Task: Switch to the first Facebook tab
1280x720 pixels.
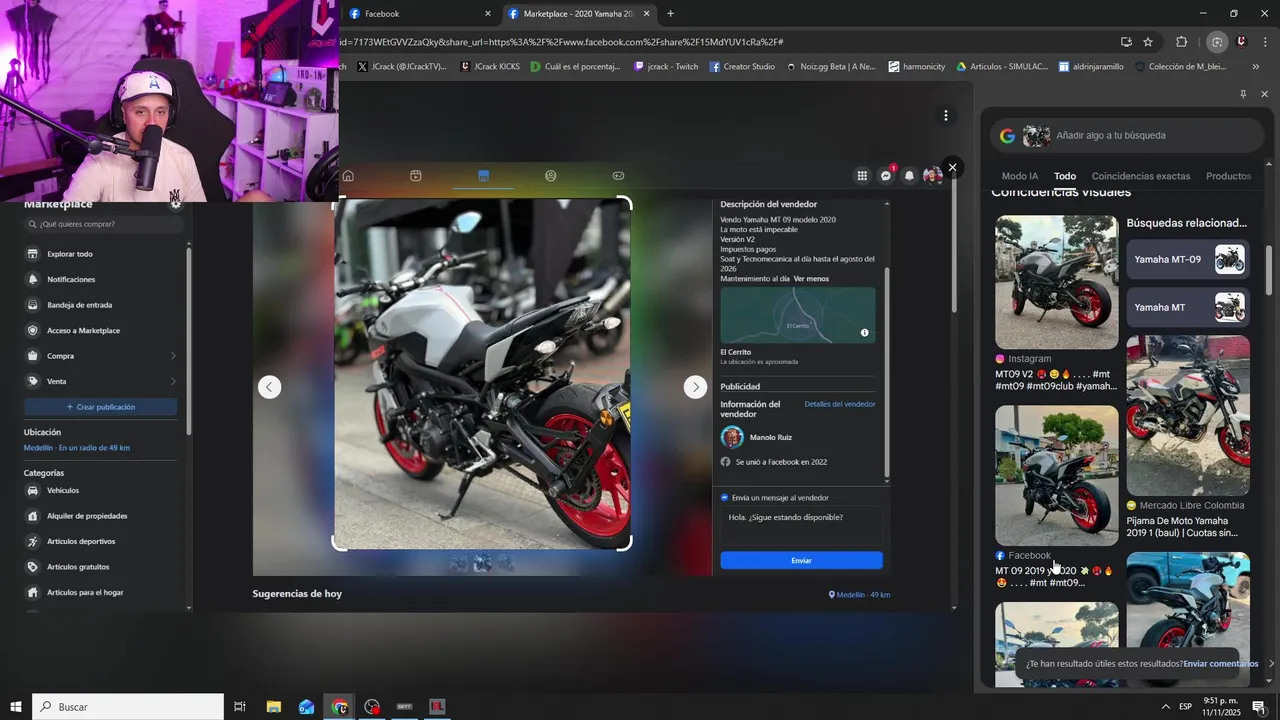Action: 420,14
